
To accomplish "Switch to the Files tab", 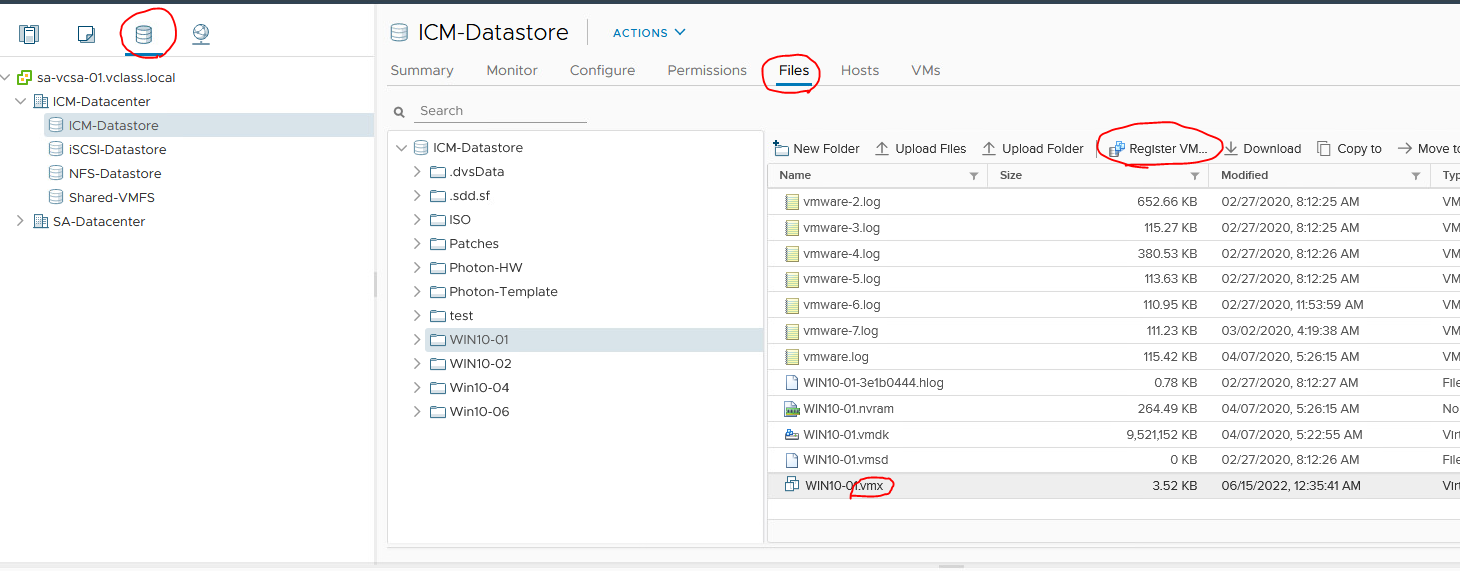I will [x=794, y=70].
